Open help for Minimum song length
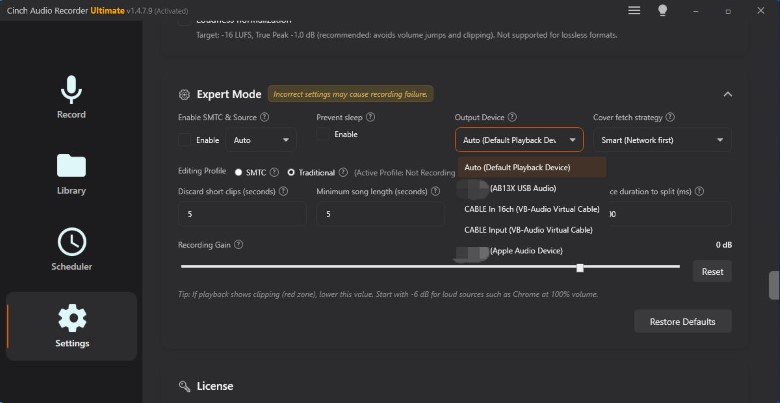The image size is (780, 403). (x=435, y=192)
